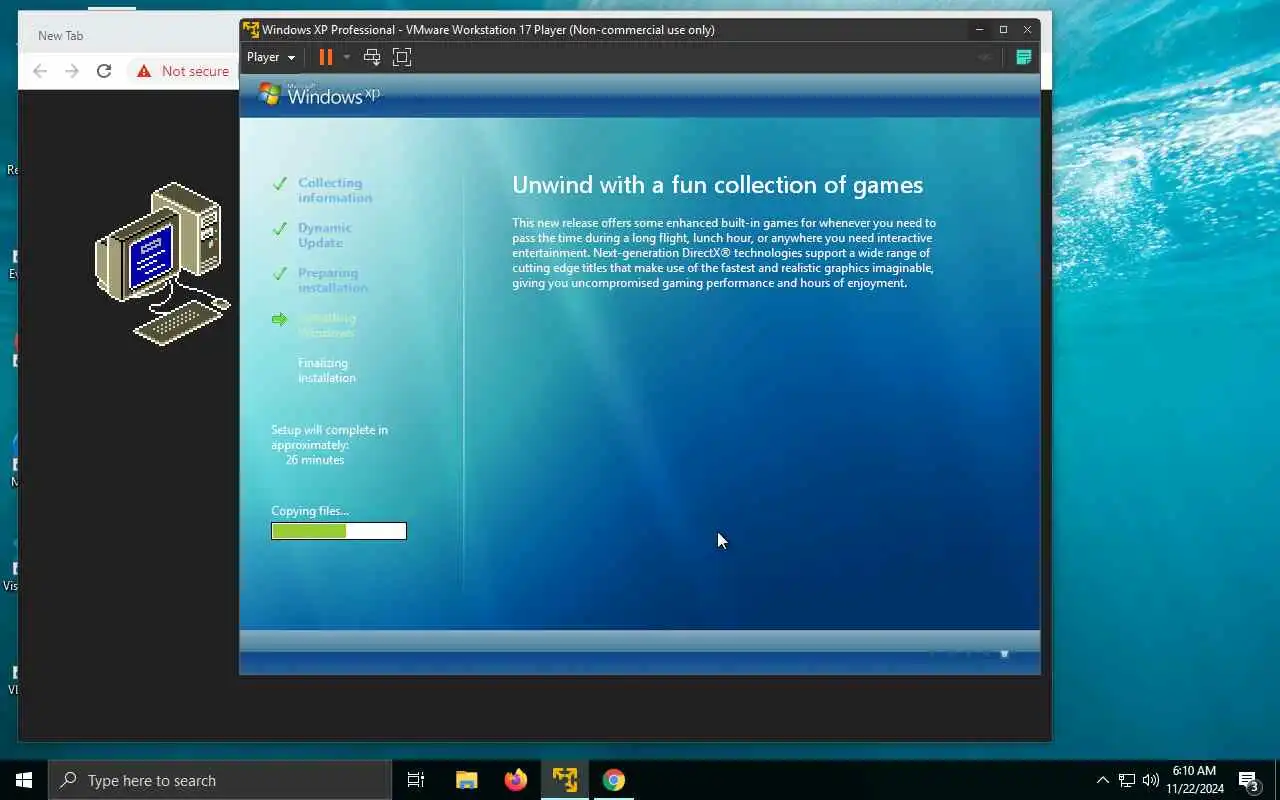Image resolution: width=1280 pixels, height=800 pixels.
Task: Maximize the VMware Player window
Action: 1003,29
